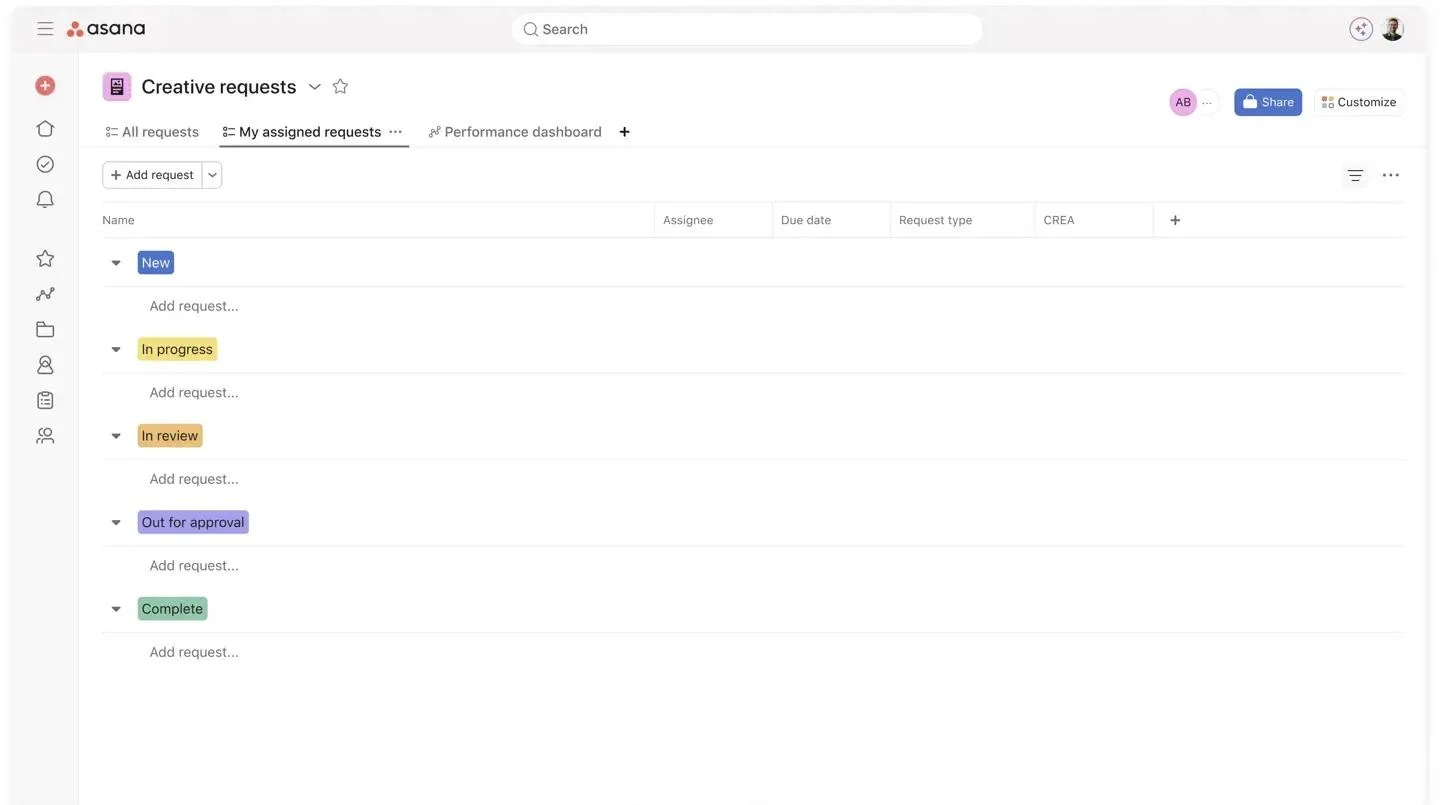Open Inbox bell notifications
This screenshot has width=1440, height=805.
(45, 200)
